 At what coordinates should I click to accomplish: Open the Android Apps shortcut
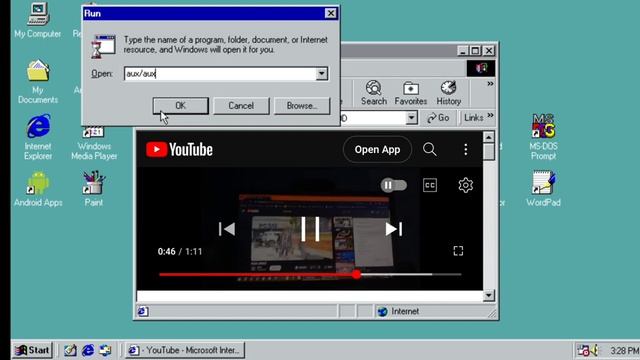[38, 189]
